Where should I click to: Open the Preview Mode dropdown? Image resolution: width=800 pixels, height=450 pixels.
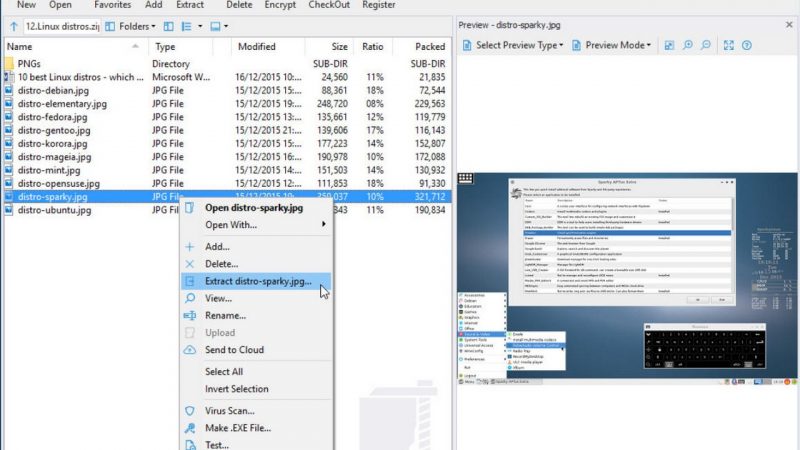click(x=649, y=45)
